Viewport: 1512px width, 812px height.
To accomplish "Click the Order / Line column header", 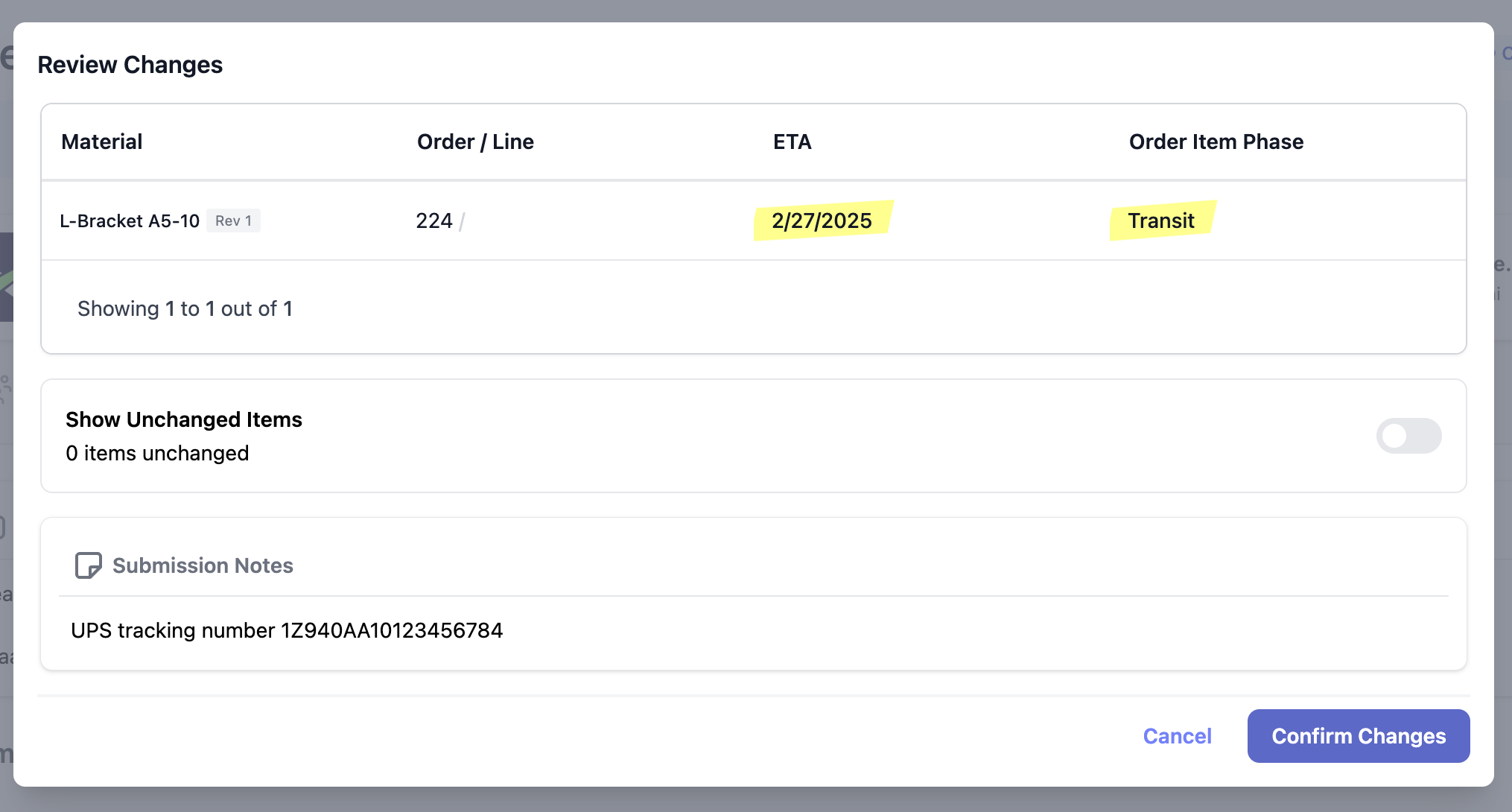I will 475,142.
